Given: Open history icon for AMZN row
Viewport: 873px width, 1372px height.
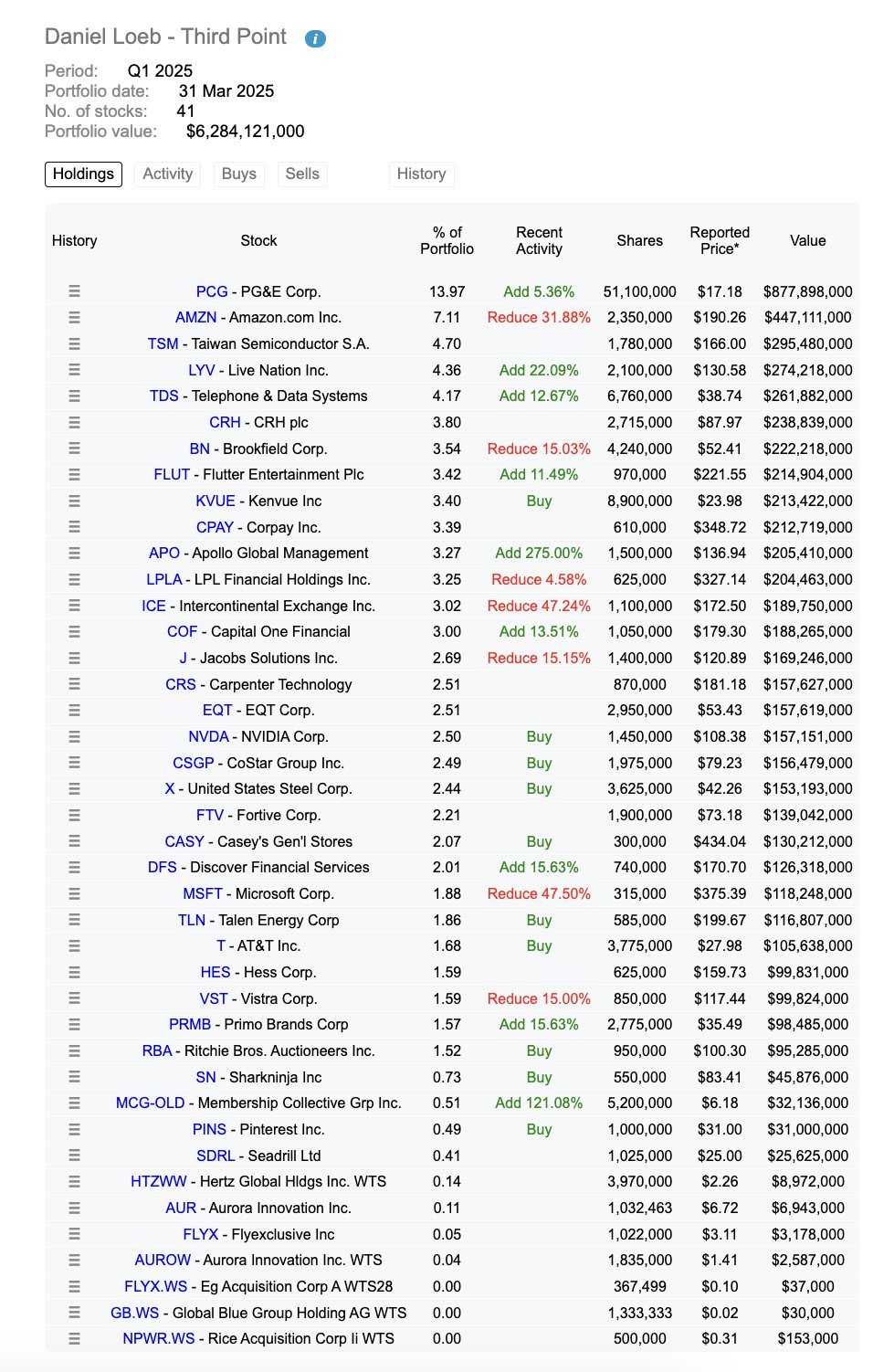Looking at the screenshot, I should tap(74, 318).
